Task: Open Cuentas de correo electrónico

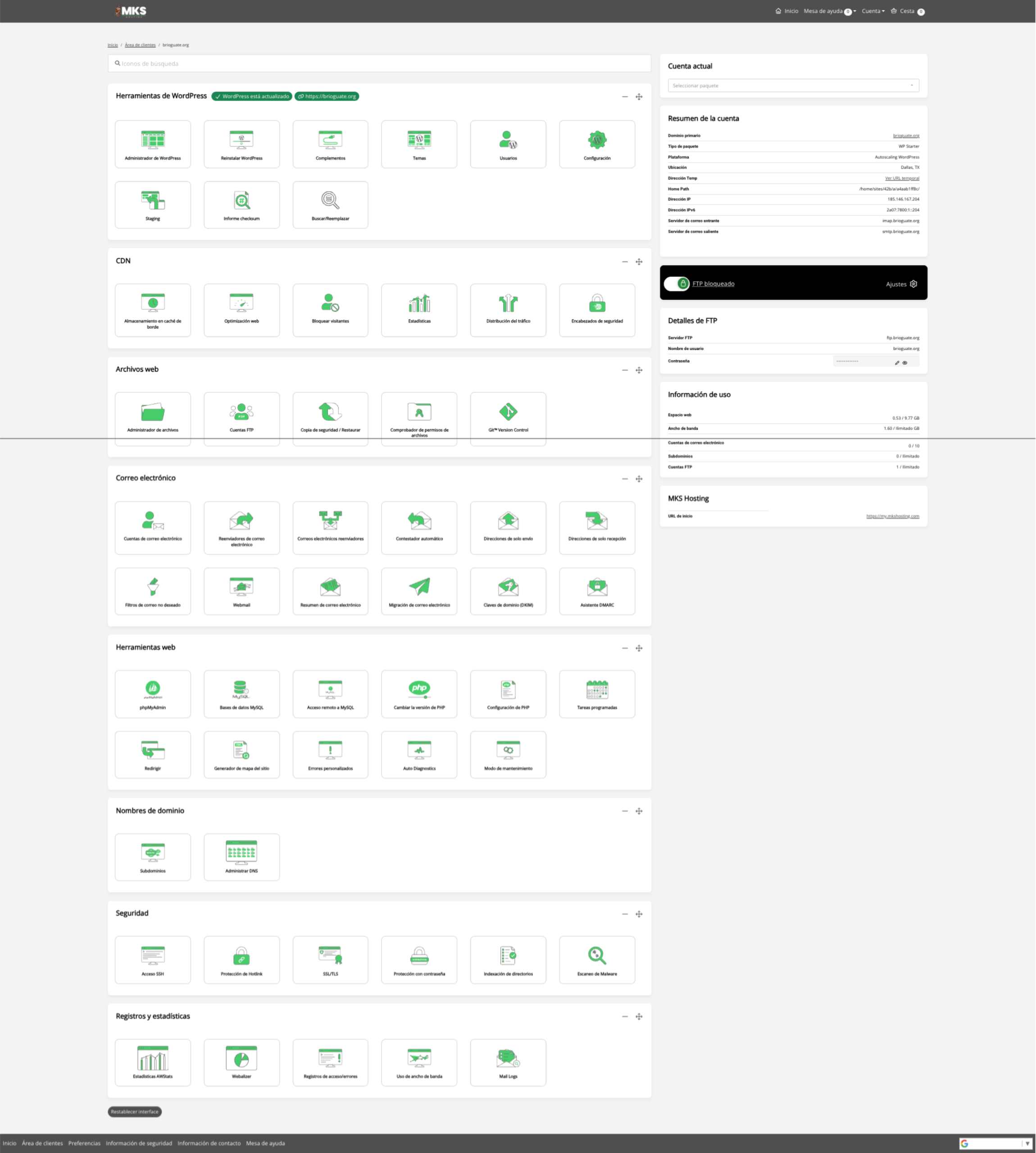Action: pyautogui.click(x=153, y=527)
